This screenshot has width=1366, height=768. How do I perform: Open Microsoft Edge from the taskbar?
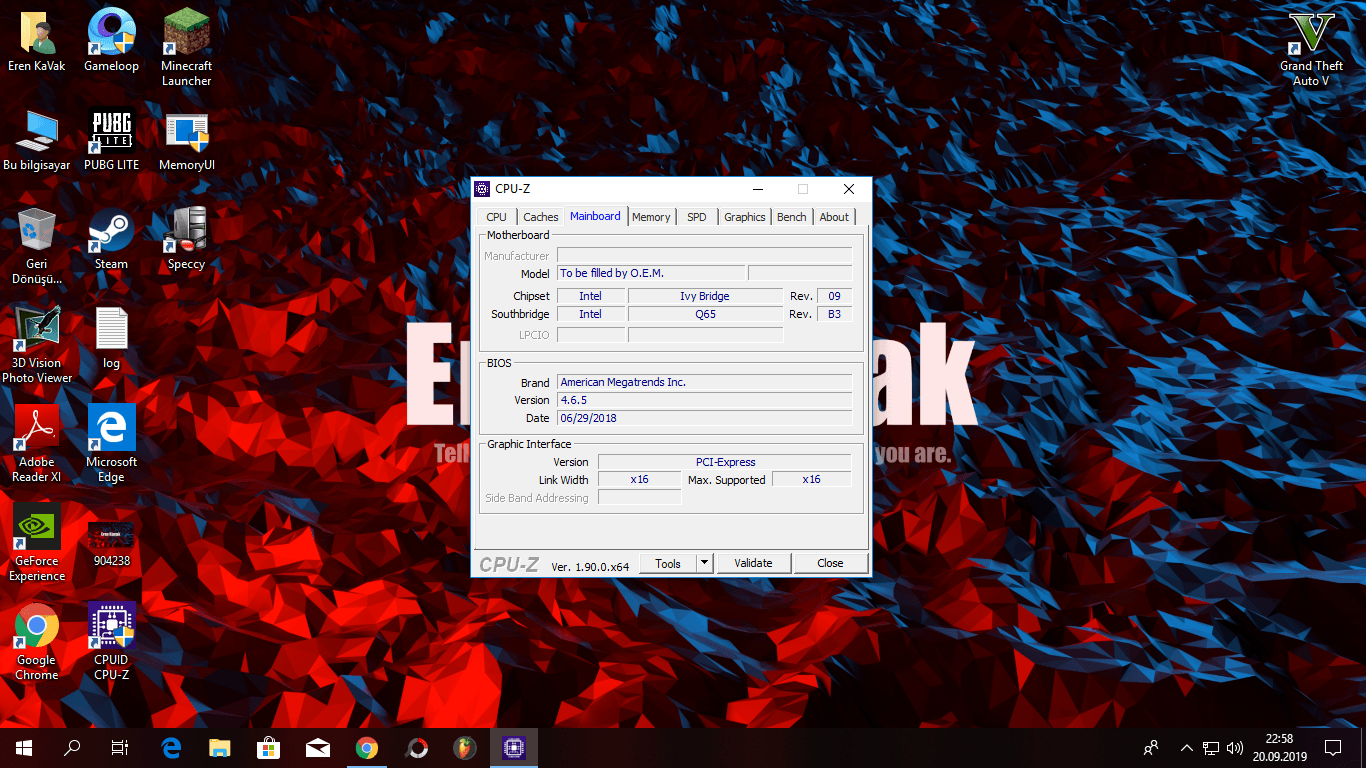coord(171,747)
